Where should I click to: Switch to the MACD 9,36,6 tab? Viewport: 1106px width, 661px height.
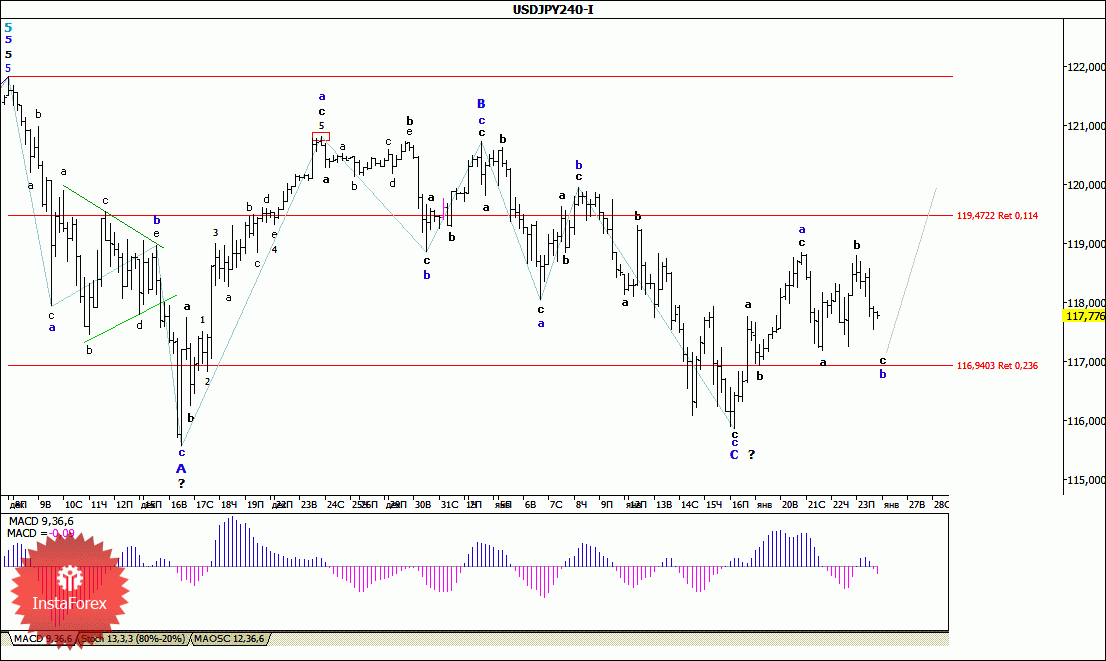[x=42, y=639]
